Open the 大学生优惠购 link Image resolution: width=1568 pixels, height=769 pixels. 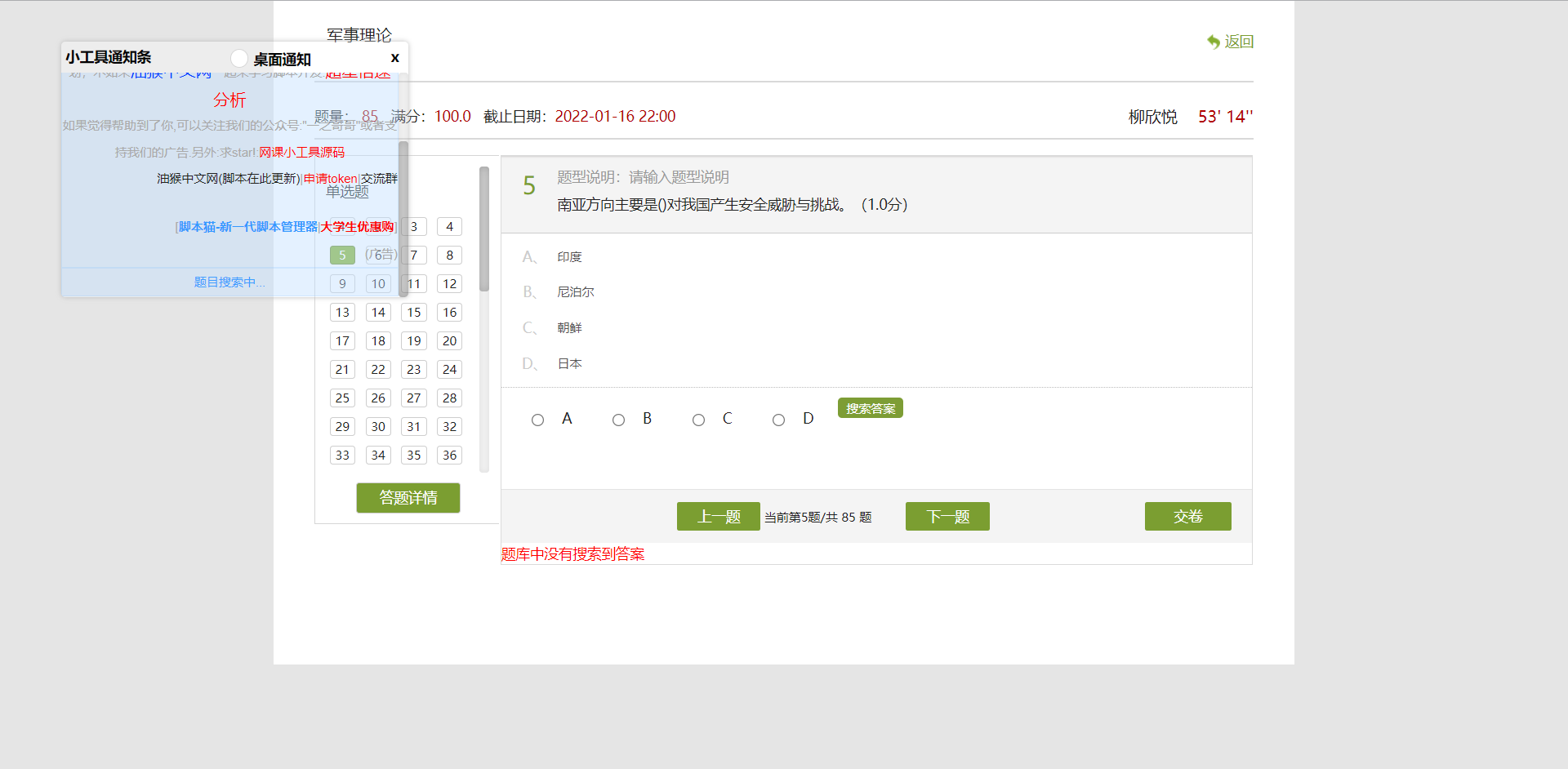[x=357, y=227]
